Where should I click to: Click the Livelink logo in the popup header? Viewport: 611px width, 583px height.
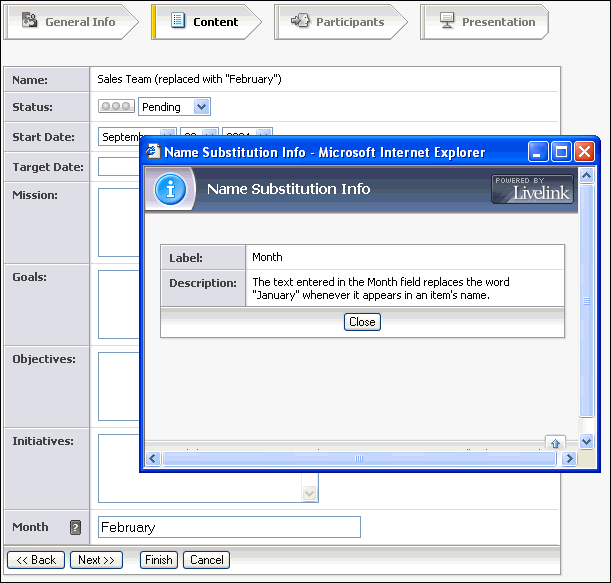pos(532,189)
